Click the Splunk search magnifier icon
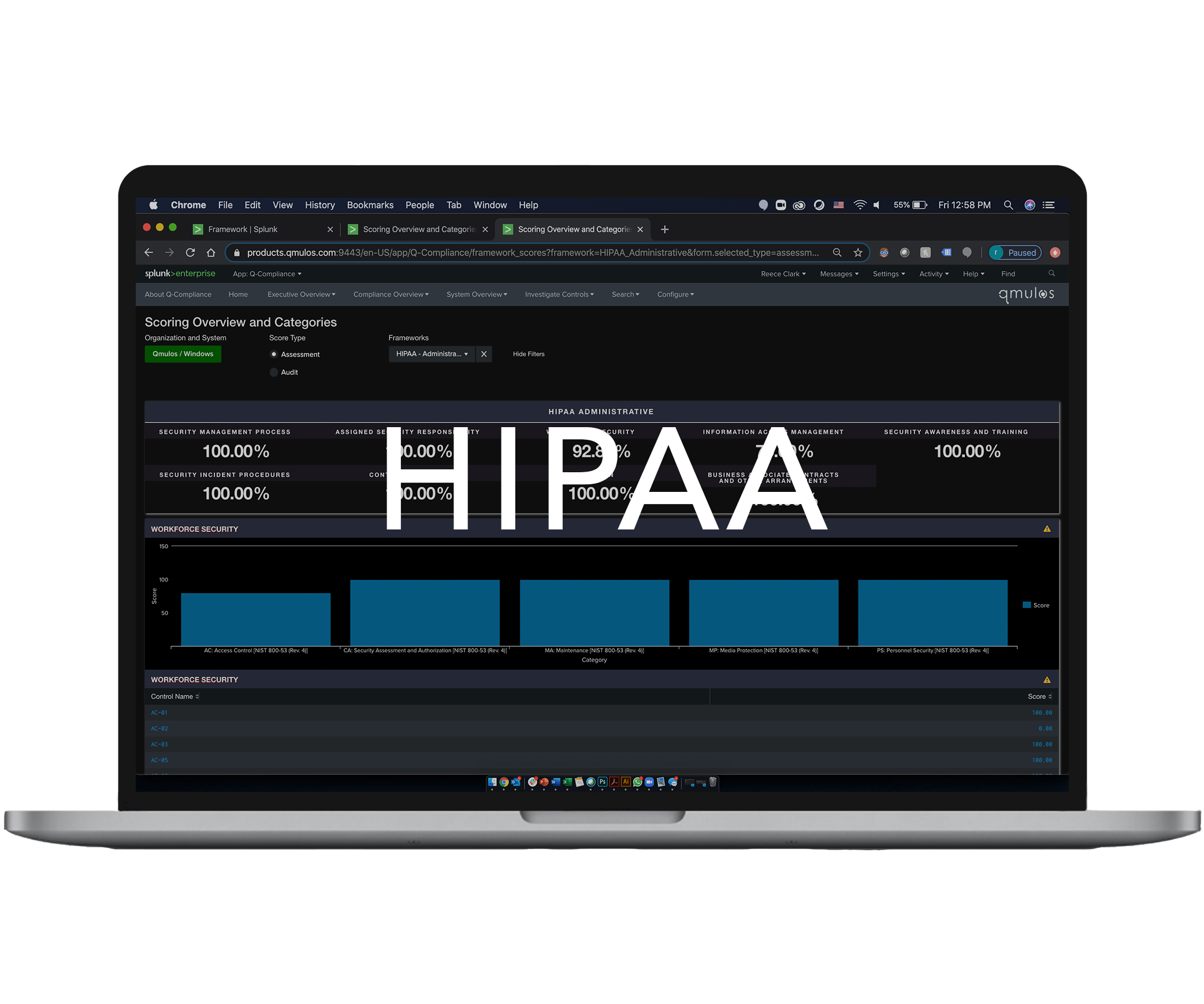Viewport: 1204px width, 1004px height. pyautogui.click(x=1051, y=273)
